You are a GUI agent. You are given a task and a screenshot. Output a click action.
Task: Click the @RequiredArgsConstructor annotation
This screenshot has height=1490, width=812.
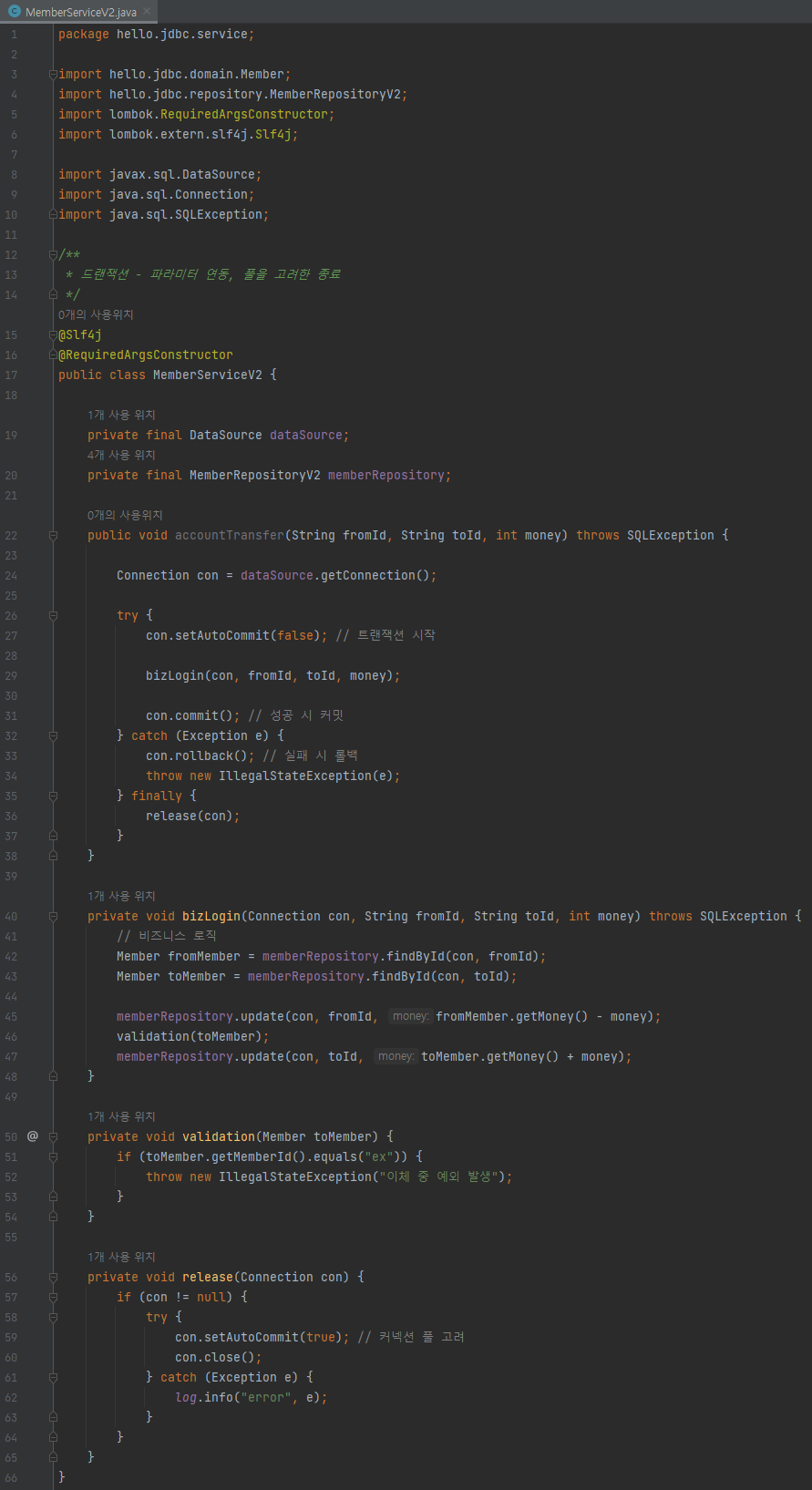(x=146, y=355)
